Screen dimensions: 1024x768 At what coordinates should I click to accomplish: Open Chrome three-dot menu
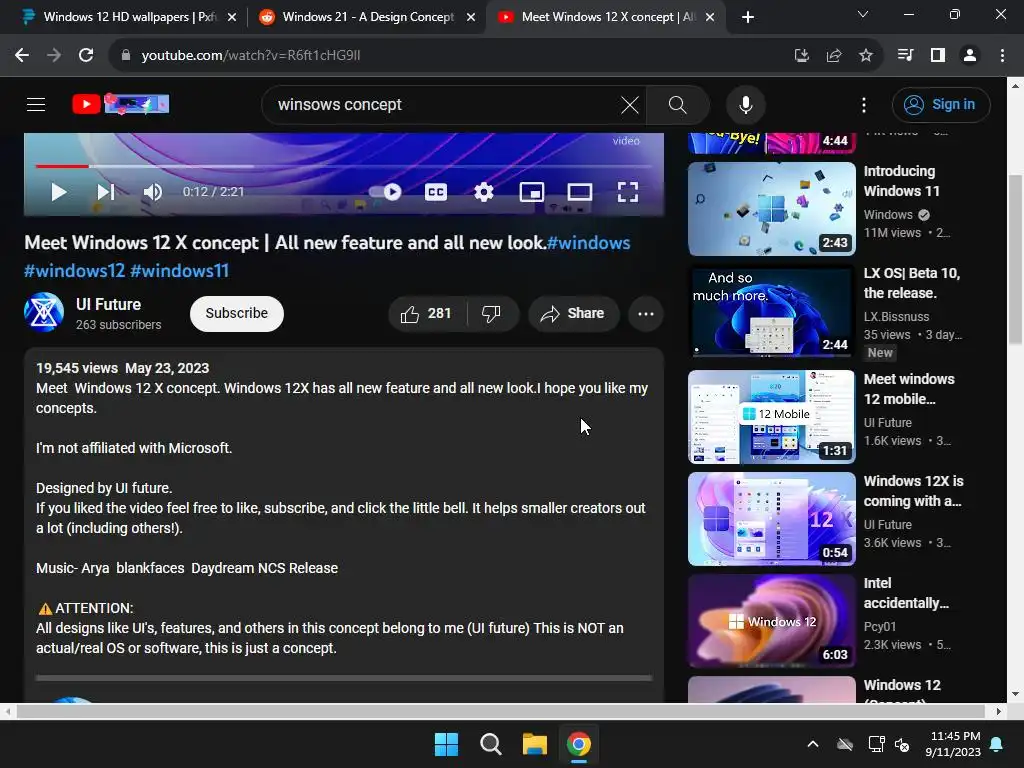[x=1002, y=56]
